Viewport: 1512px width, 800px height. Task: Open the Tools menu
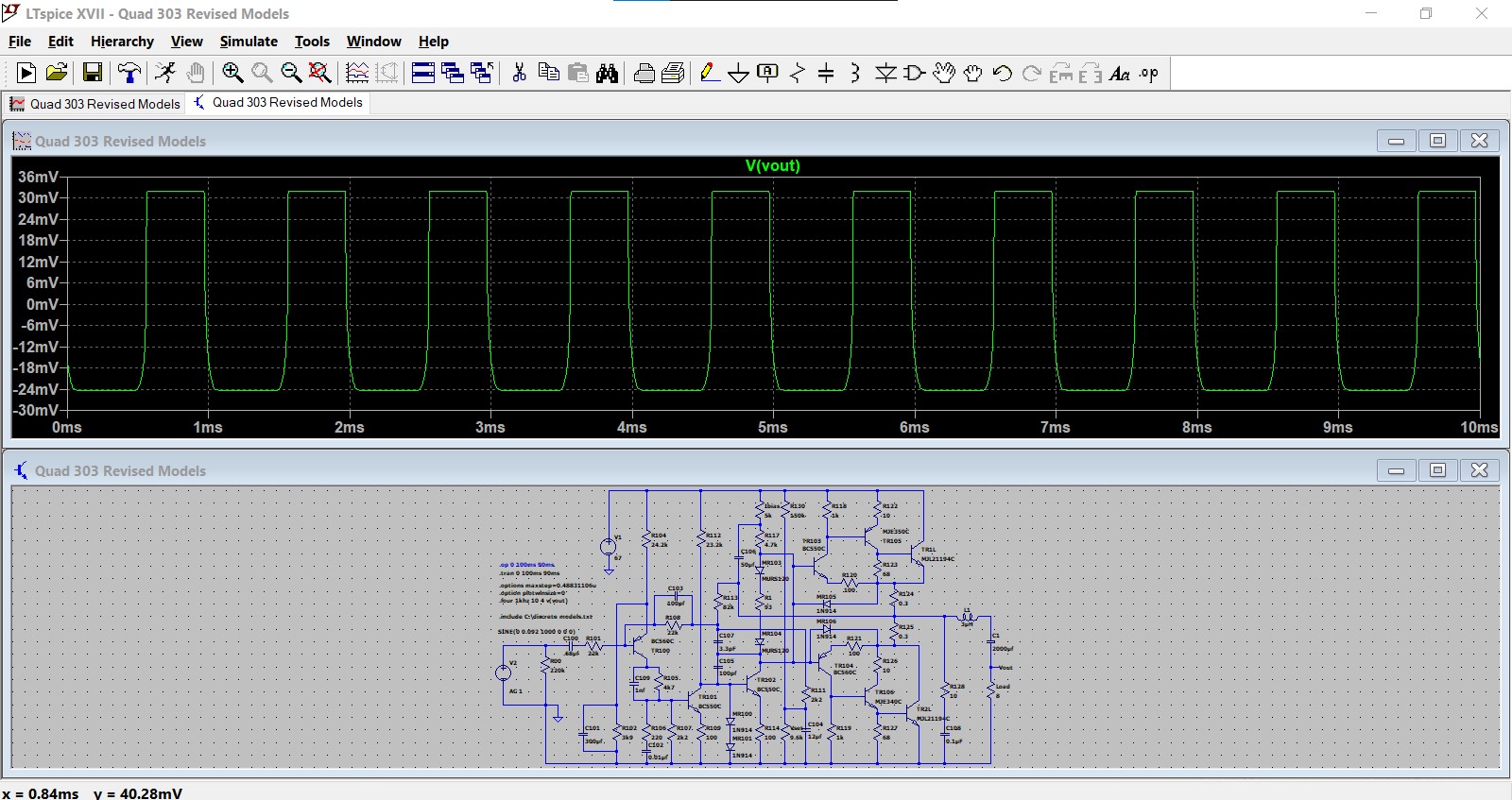click(x=312, y=42)
